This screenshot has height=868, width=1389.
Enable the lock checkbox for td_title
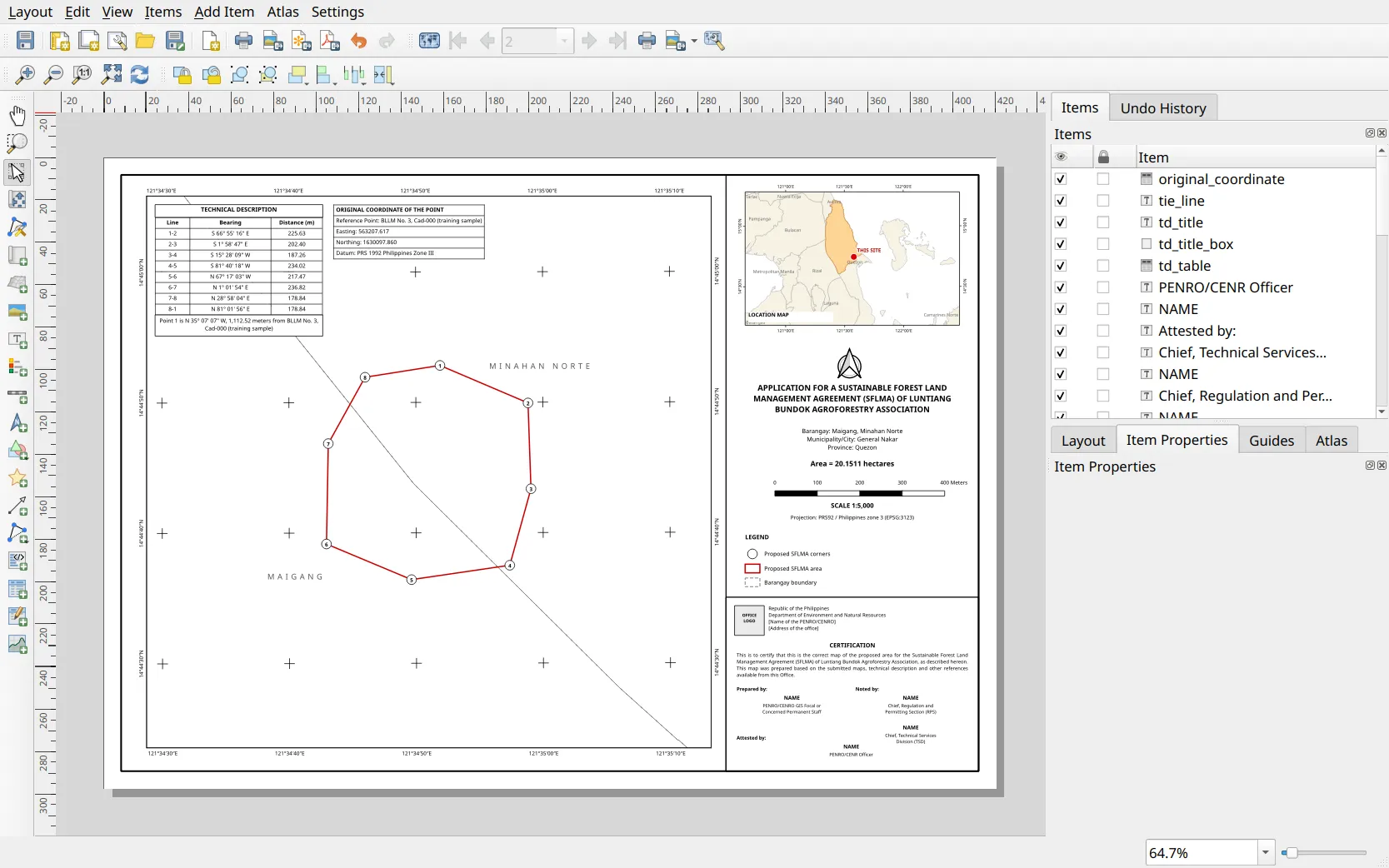click(1103, 222)
